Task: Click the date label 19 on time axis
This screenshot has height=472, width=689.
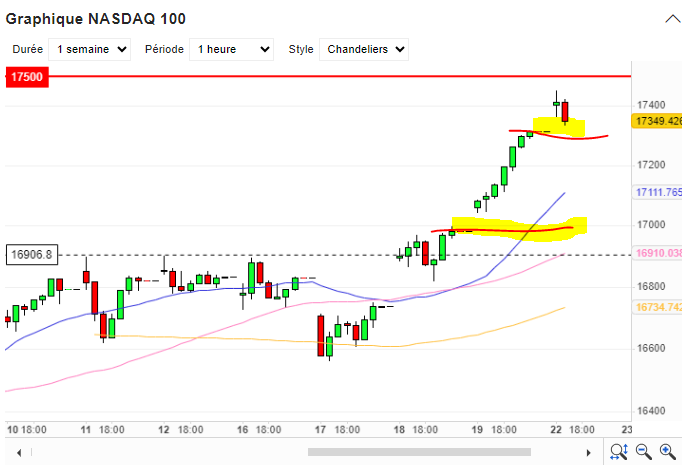Action: 477,429
